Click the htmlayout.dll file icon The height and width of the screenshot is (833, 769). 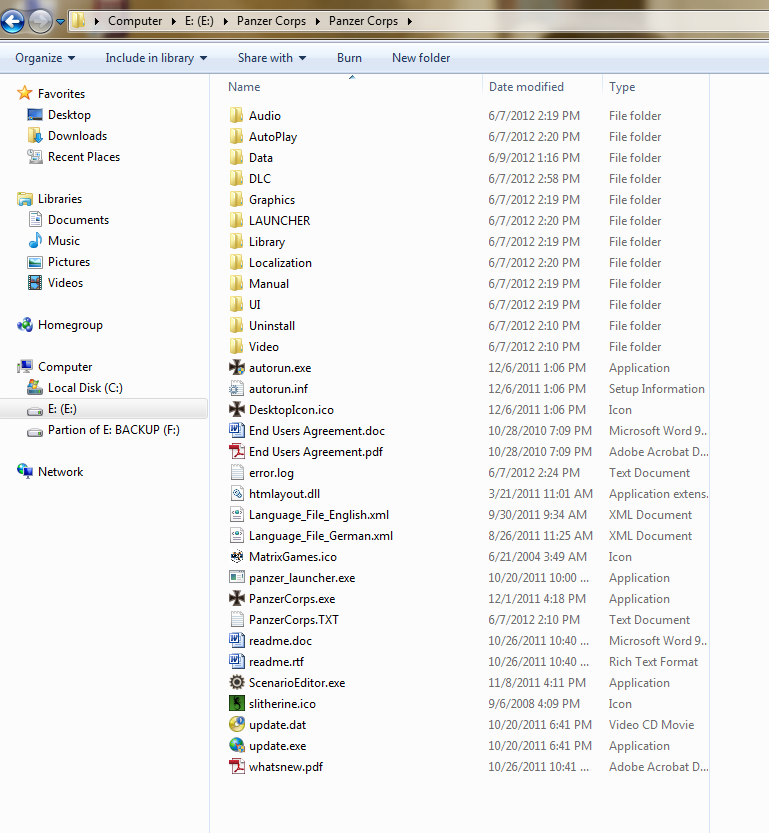coord(237,494)
